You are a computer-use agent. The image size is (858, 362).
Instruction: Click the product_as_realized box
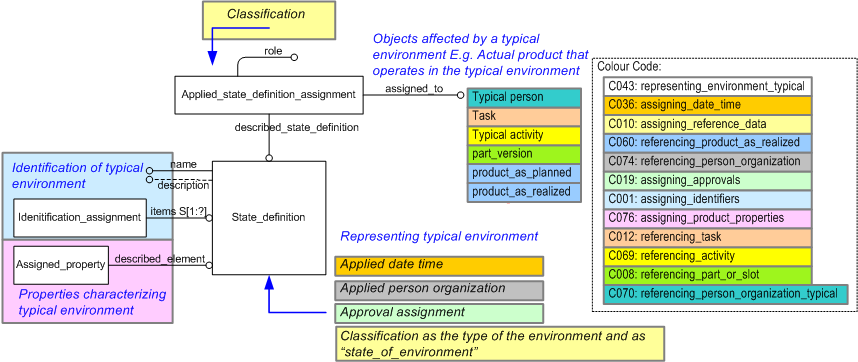click(524, 192)
